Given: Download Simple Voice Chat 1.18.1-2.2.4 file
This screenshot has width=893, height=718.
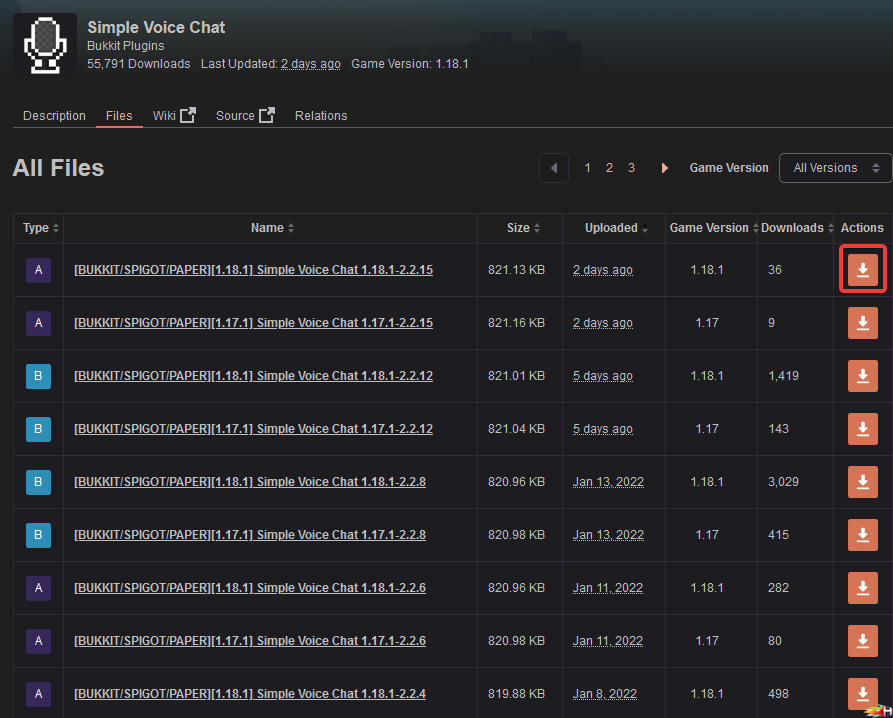Looking at the screenshot, I should pyautogui.click(x=862, y=694).
